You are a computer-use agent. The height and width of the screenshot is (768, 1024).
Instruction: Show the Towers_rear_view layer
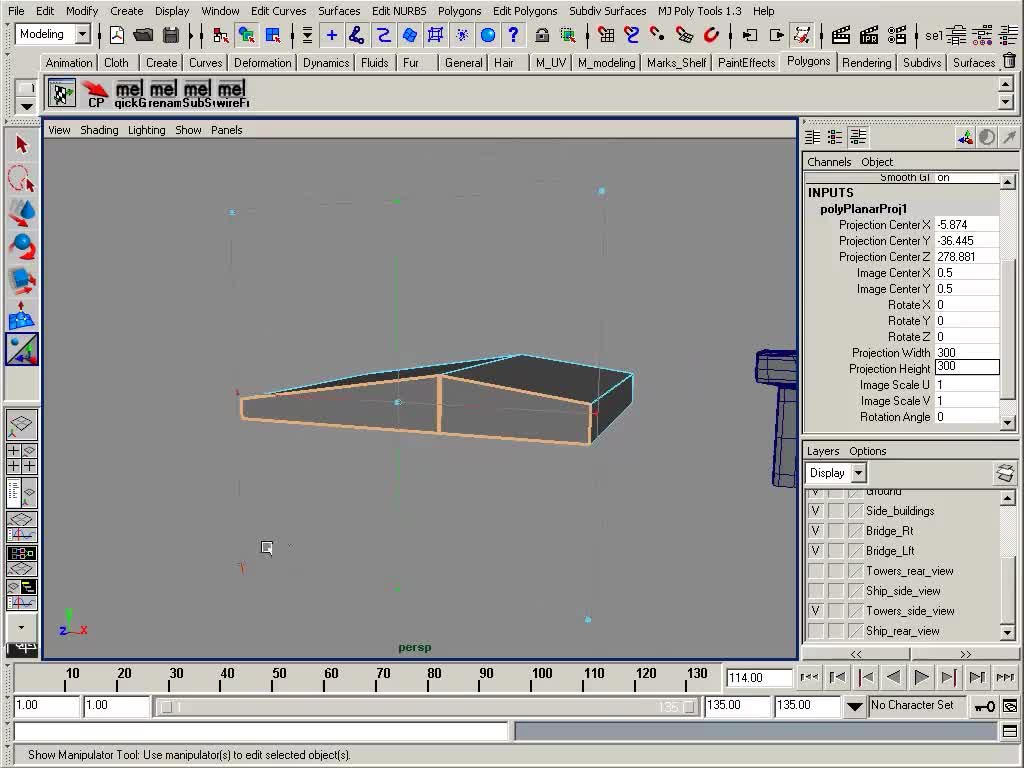pyautogui.click(x=815, y=571)
